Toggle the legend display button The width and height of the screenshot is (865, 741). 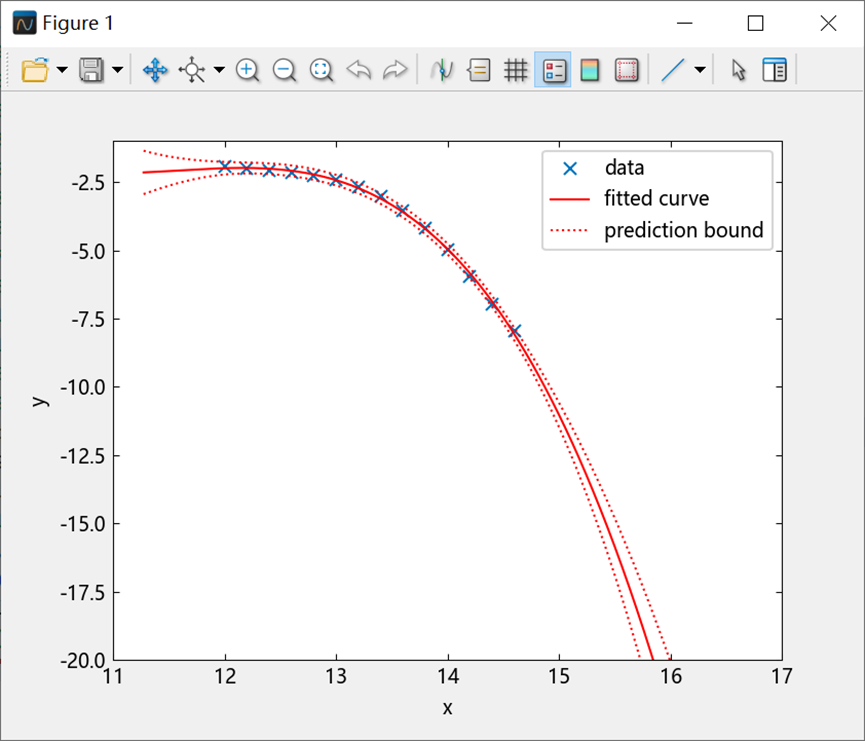pyautogui.click(x=553, y=70)
